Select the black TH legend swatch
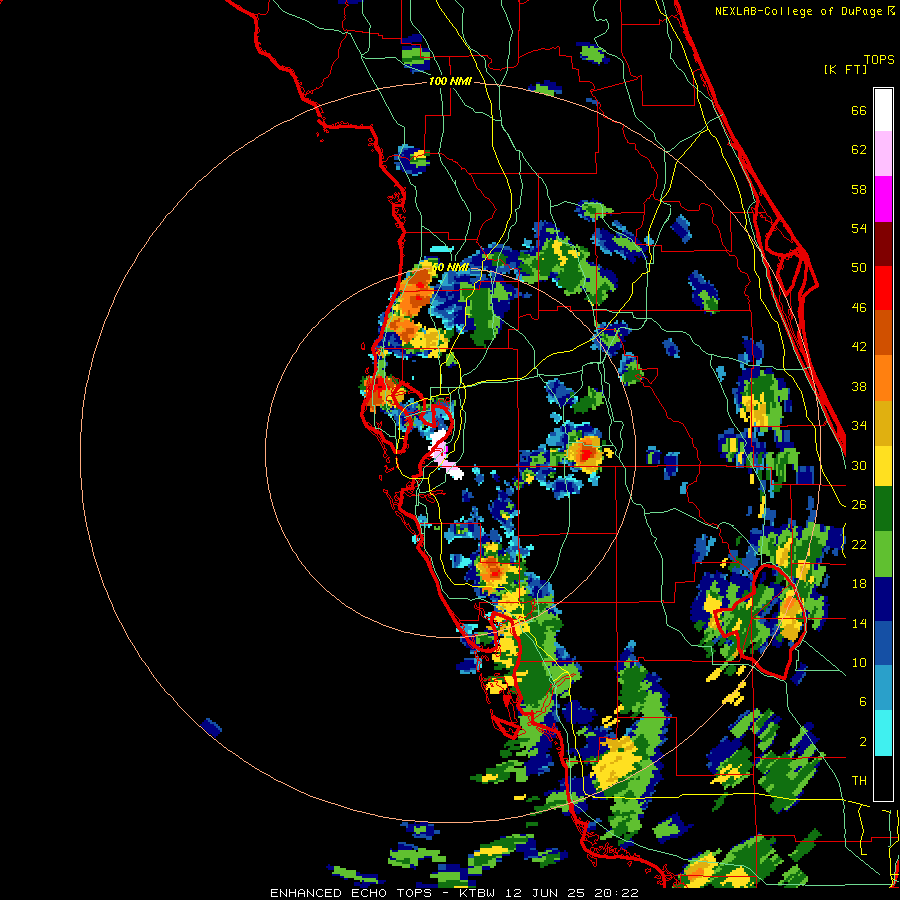The image size is (900, 900). pyautogui.click(x=883, y=778)
